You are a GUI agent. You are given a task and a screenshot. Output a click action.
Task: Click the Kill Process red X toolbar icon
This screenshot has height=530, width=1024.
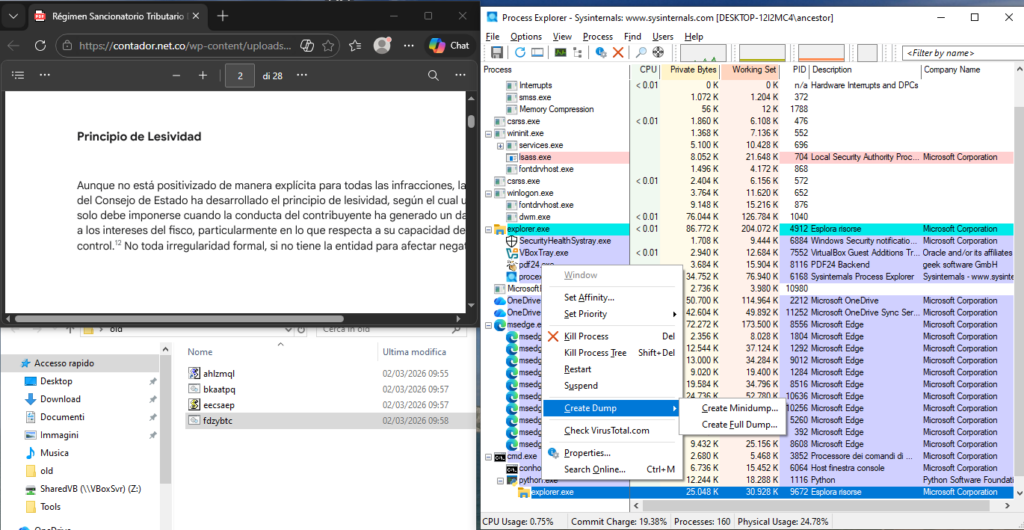pyautogui.click(x=617, y=52)
